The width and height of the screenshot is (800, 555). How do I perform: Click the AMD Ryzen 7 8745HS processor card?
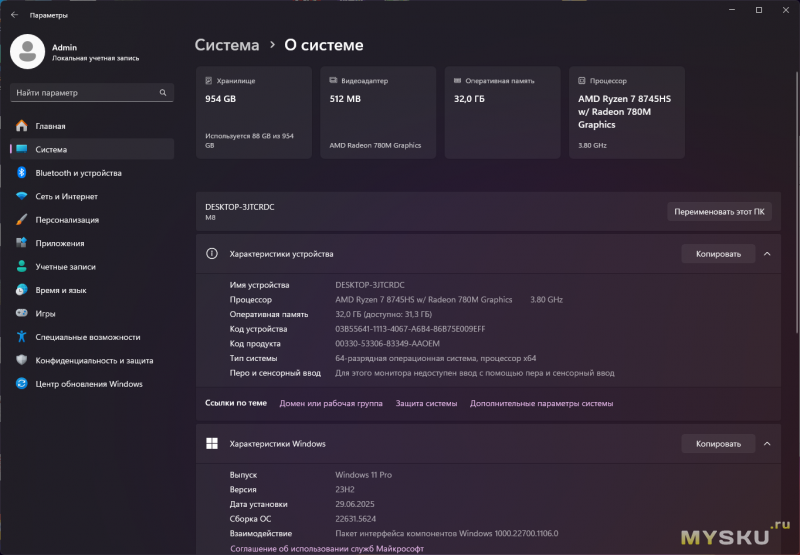pyautogui.click(x=627, y=112)
